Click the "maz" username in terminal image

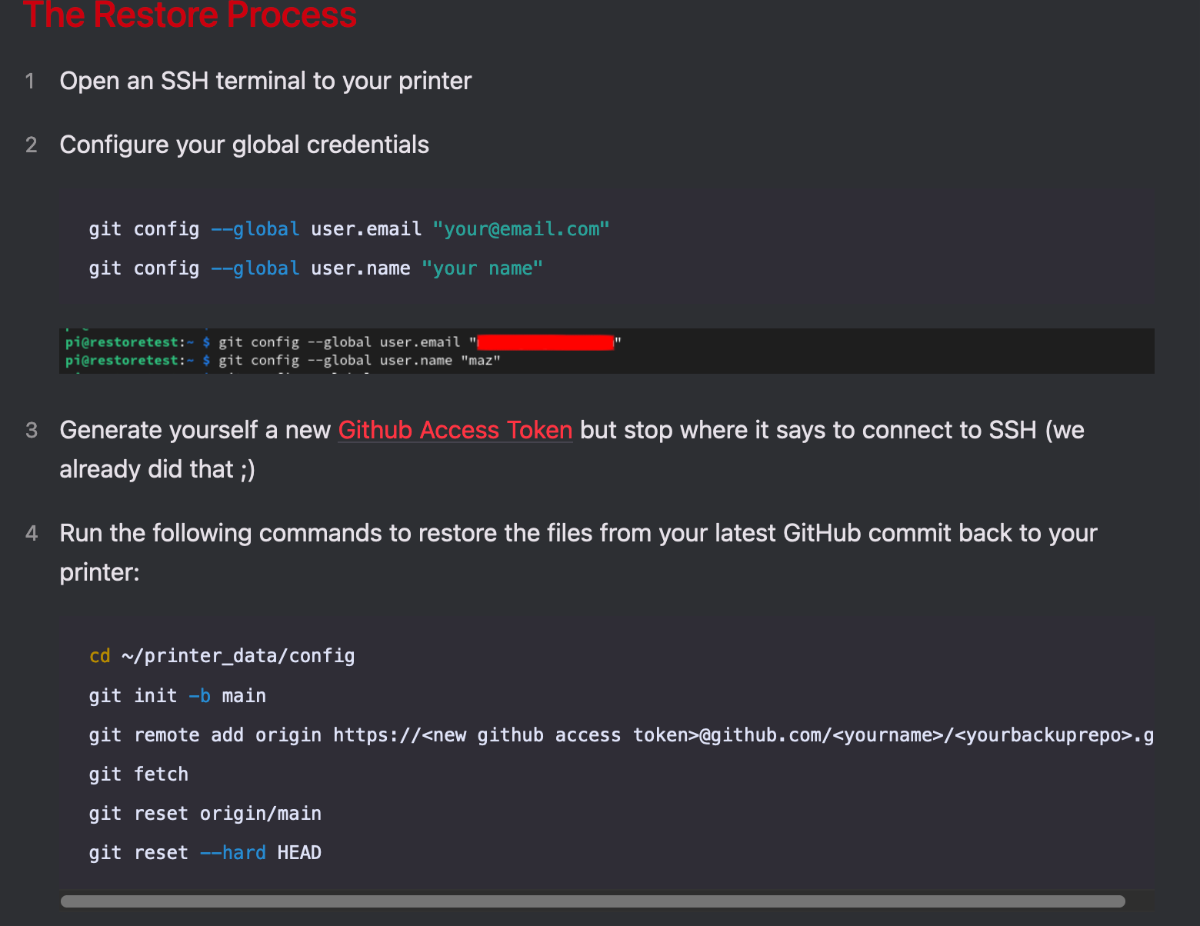[x=481, y=360]
